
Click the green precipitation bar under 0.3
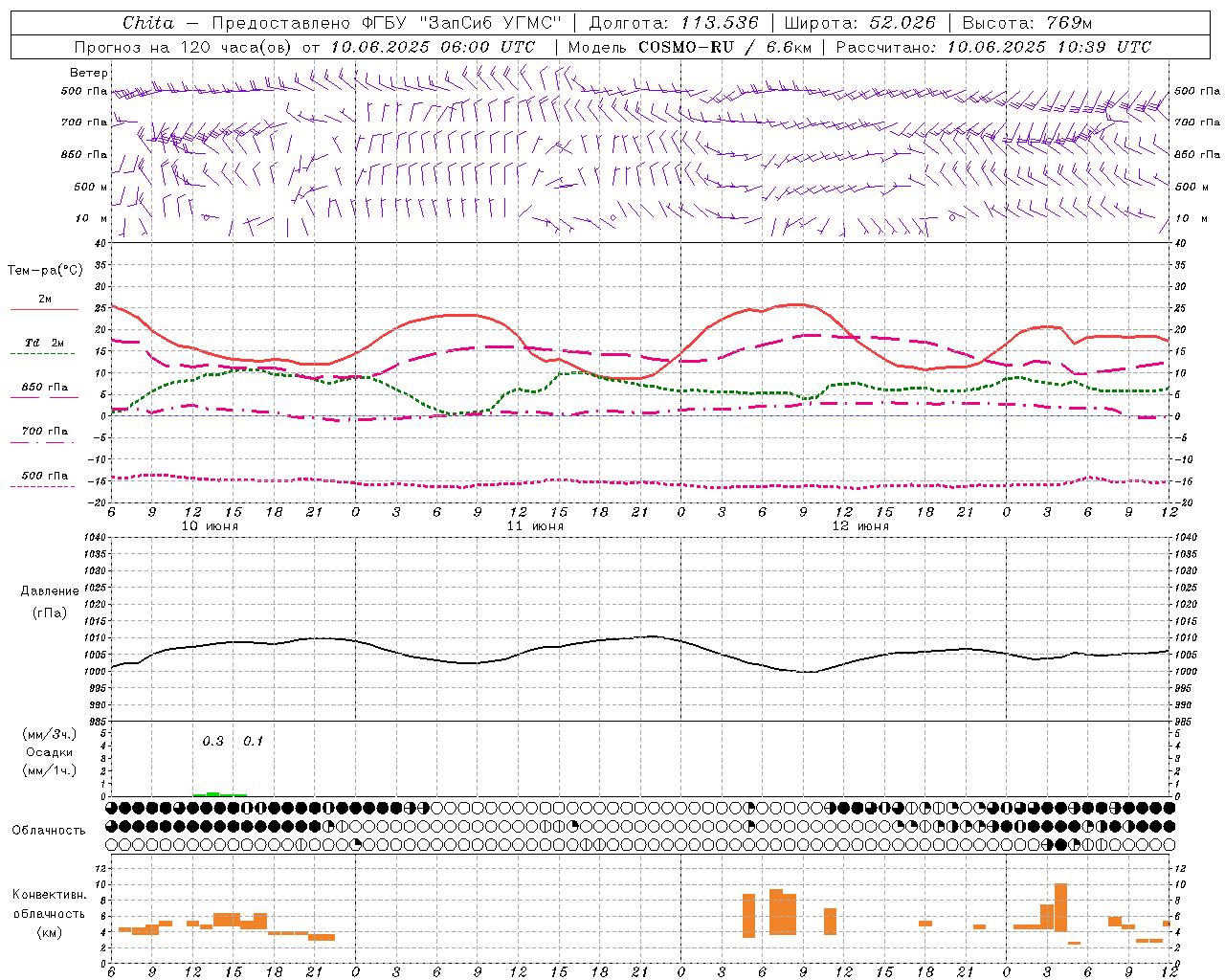[213, 793]
